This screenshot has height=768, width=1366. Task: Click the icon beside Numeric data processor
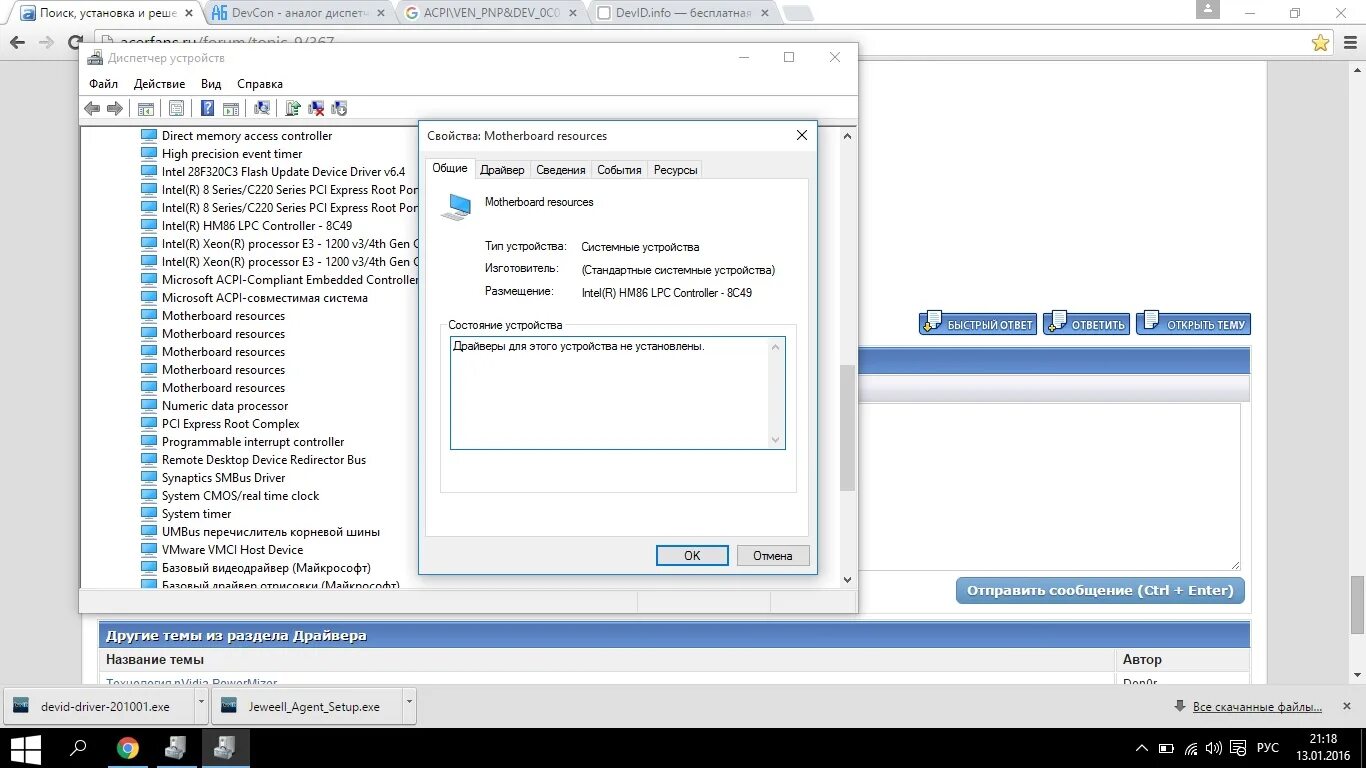(x=149, y=406)
